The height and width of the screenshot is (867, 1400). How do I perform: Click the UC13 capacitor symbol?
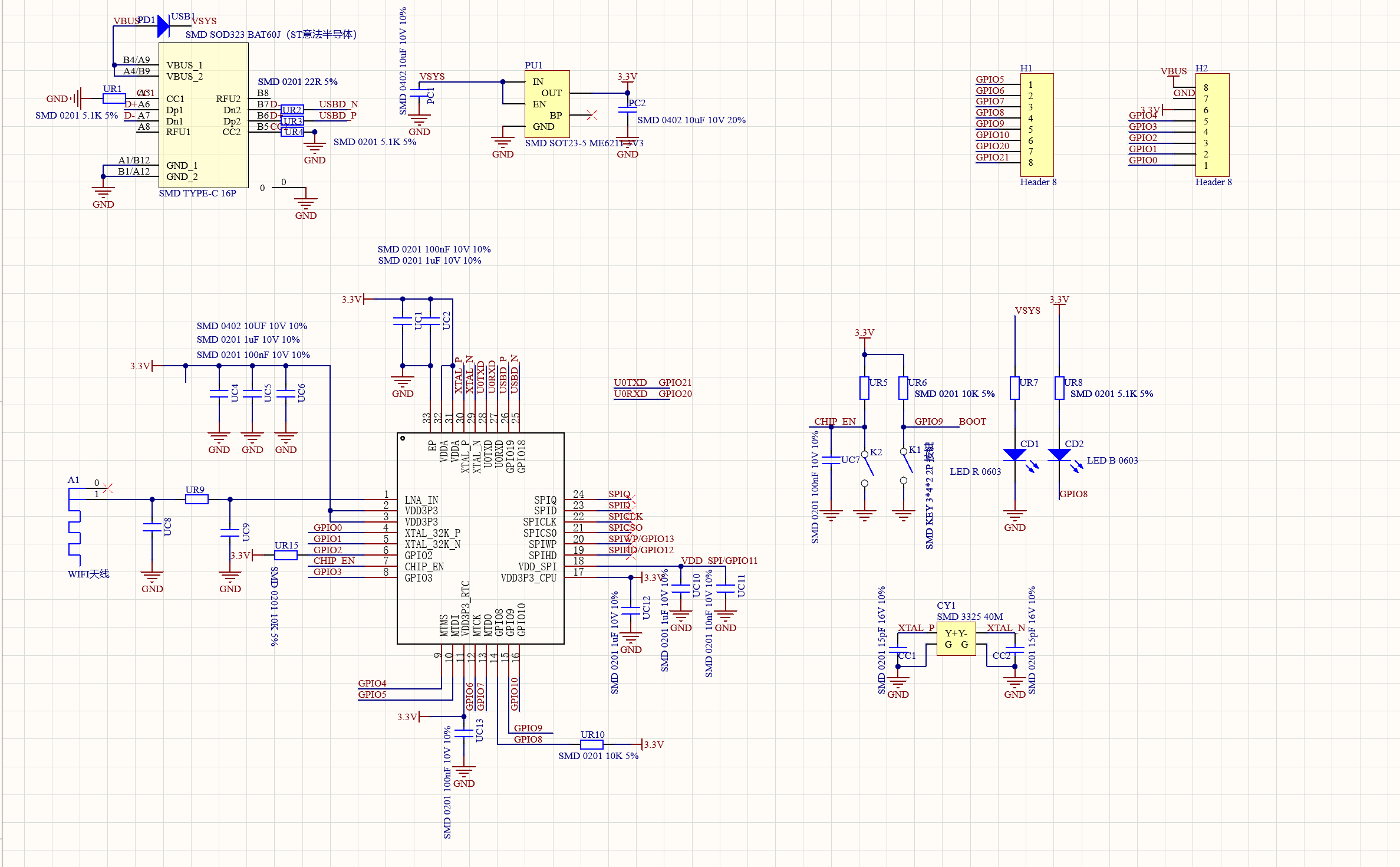tap(464, 733)
